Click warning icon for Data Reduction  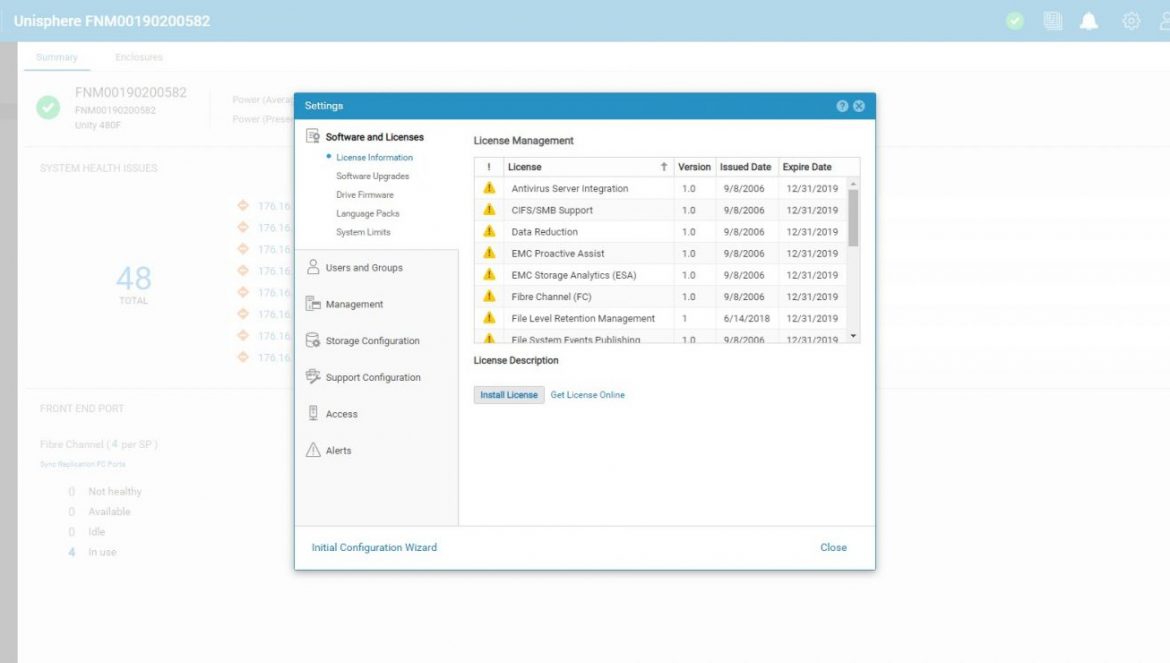tap(489, 231)
